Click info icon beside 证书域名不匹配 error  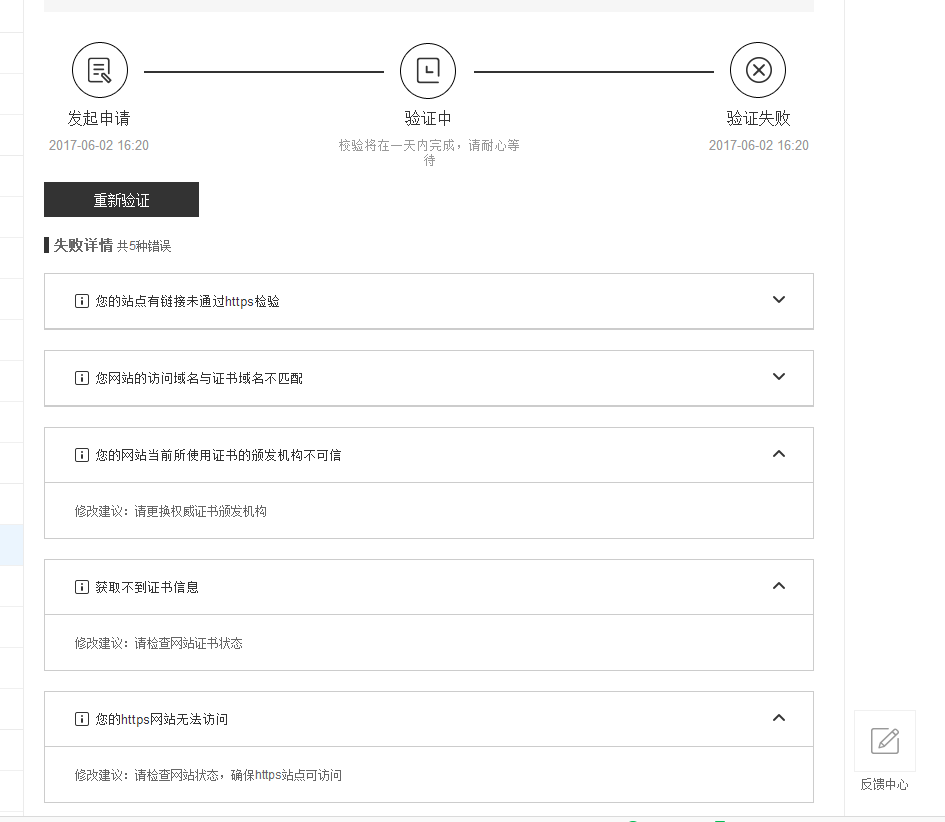[x=82, y=378]
